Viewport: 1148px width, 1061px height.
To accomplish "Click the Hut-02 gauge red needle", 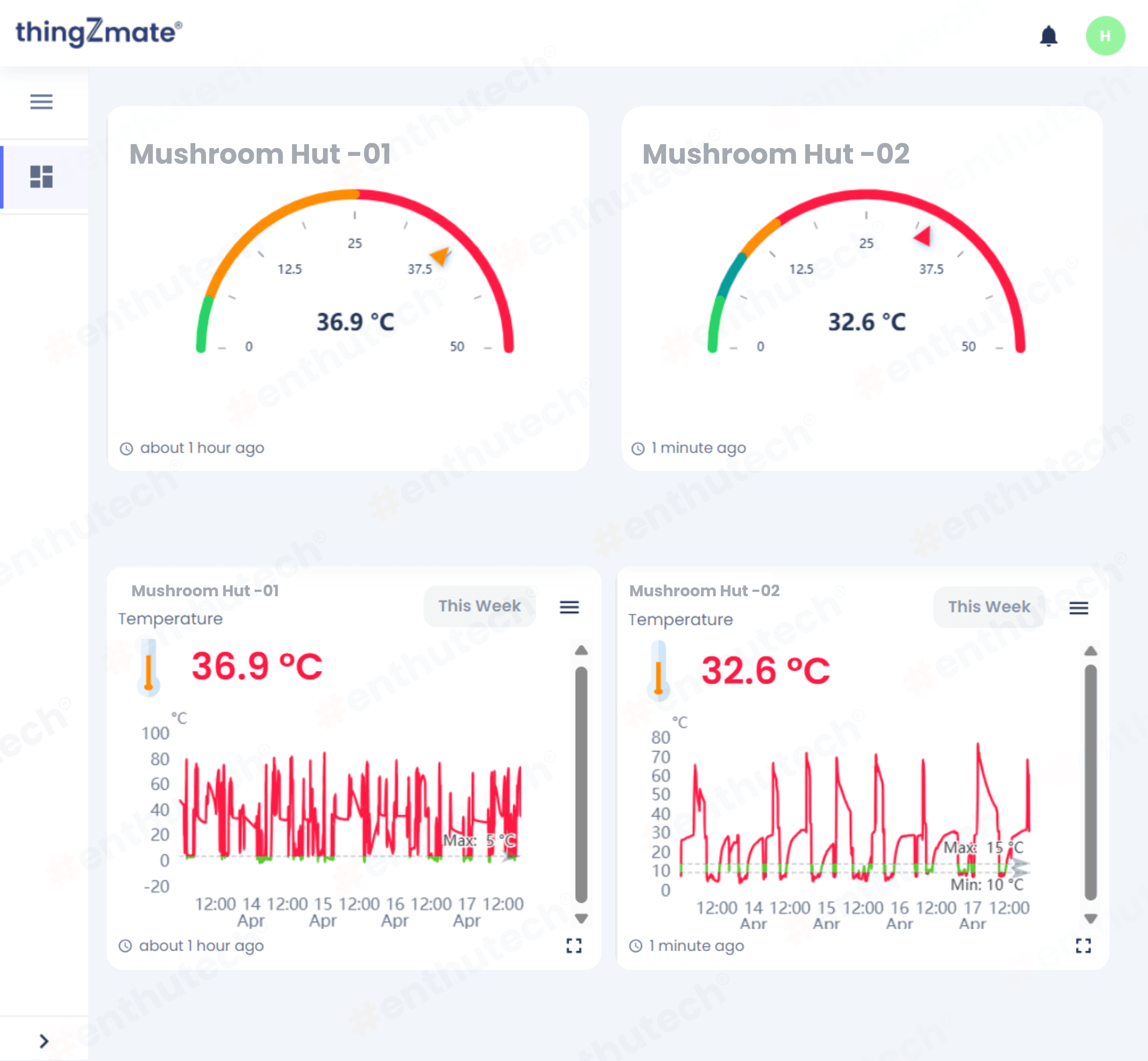I will pyautogui.click(x=923, y=235).
